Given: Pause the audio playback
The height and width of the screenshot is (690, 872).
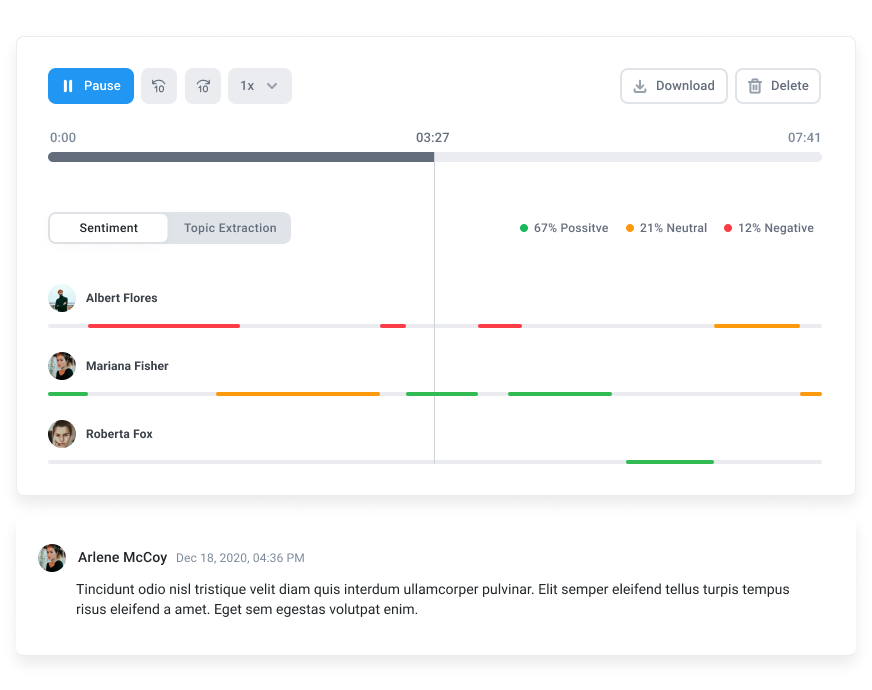Looking at the screenshot, I should click(91, 86).
